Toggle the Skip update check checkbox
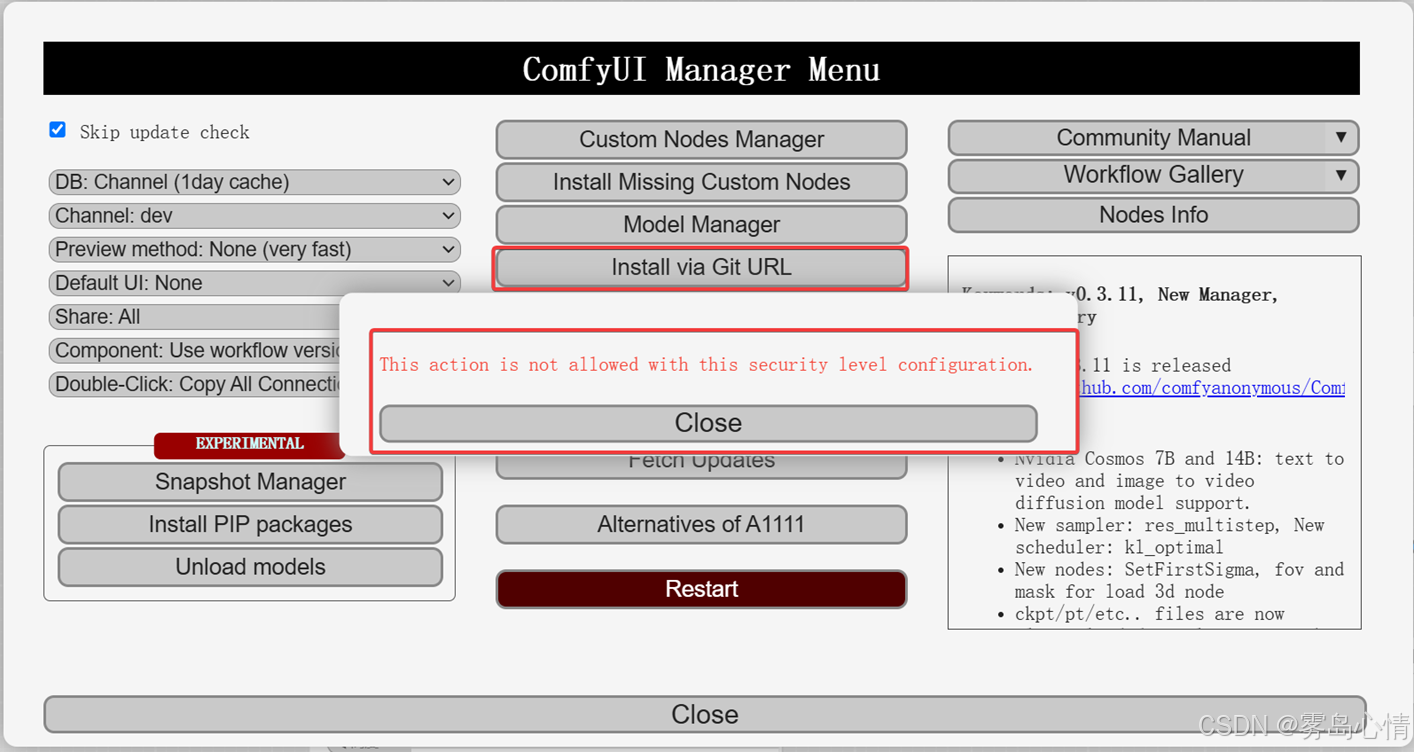Screen dimensions: 1414x752 tap(58, 130)
